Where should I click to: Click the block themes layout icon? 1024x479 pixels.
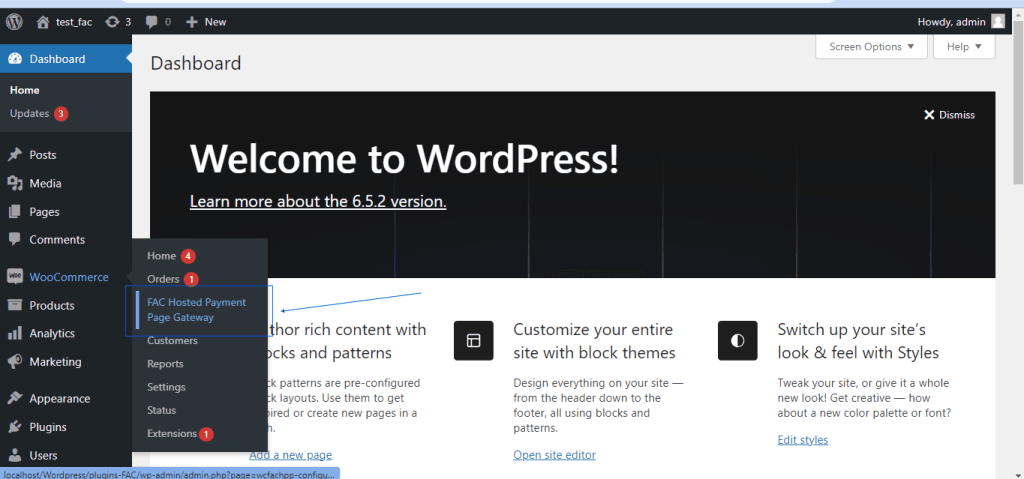[473, 340]
